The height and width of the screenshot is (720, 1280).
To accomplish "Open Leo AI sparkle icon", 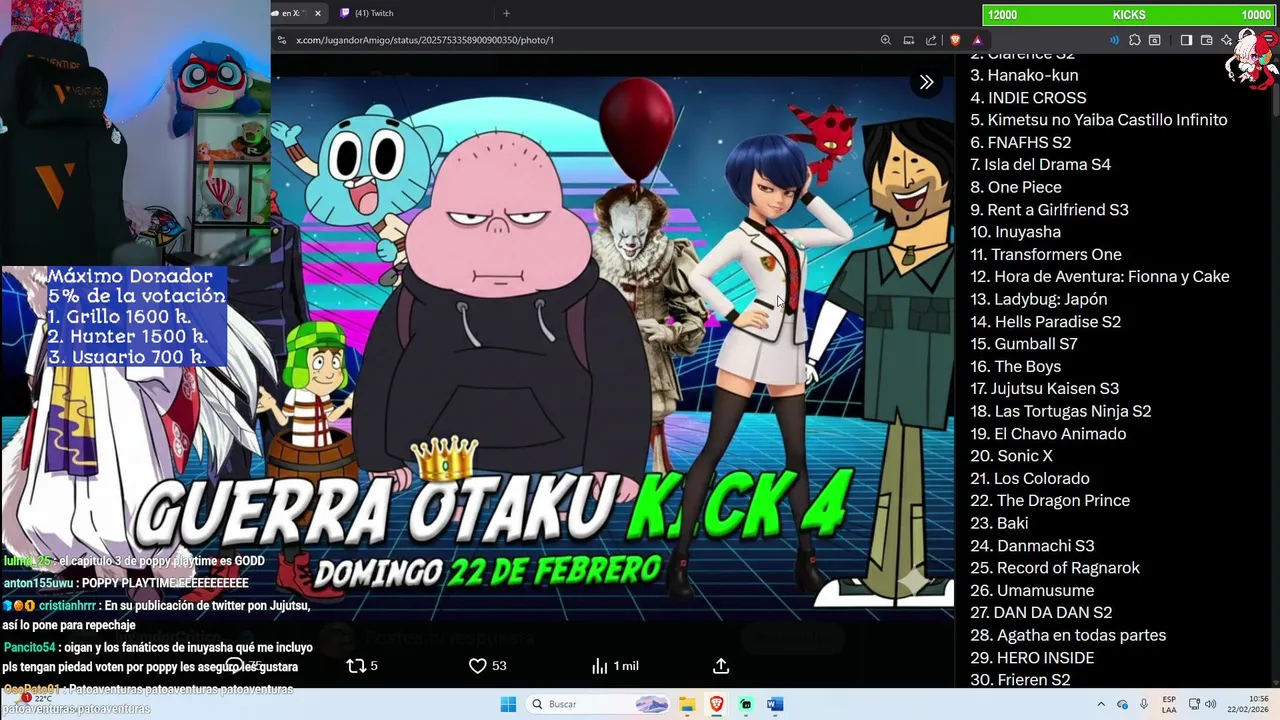I will [x=1226, y=40].
